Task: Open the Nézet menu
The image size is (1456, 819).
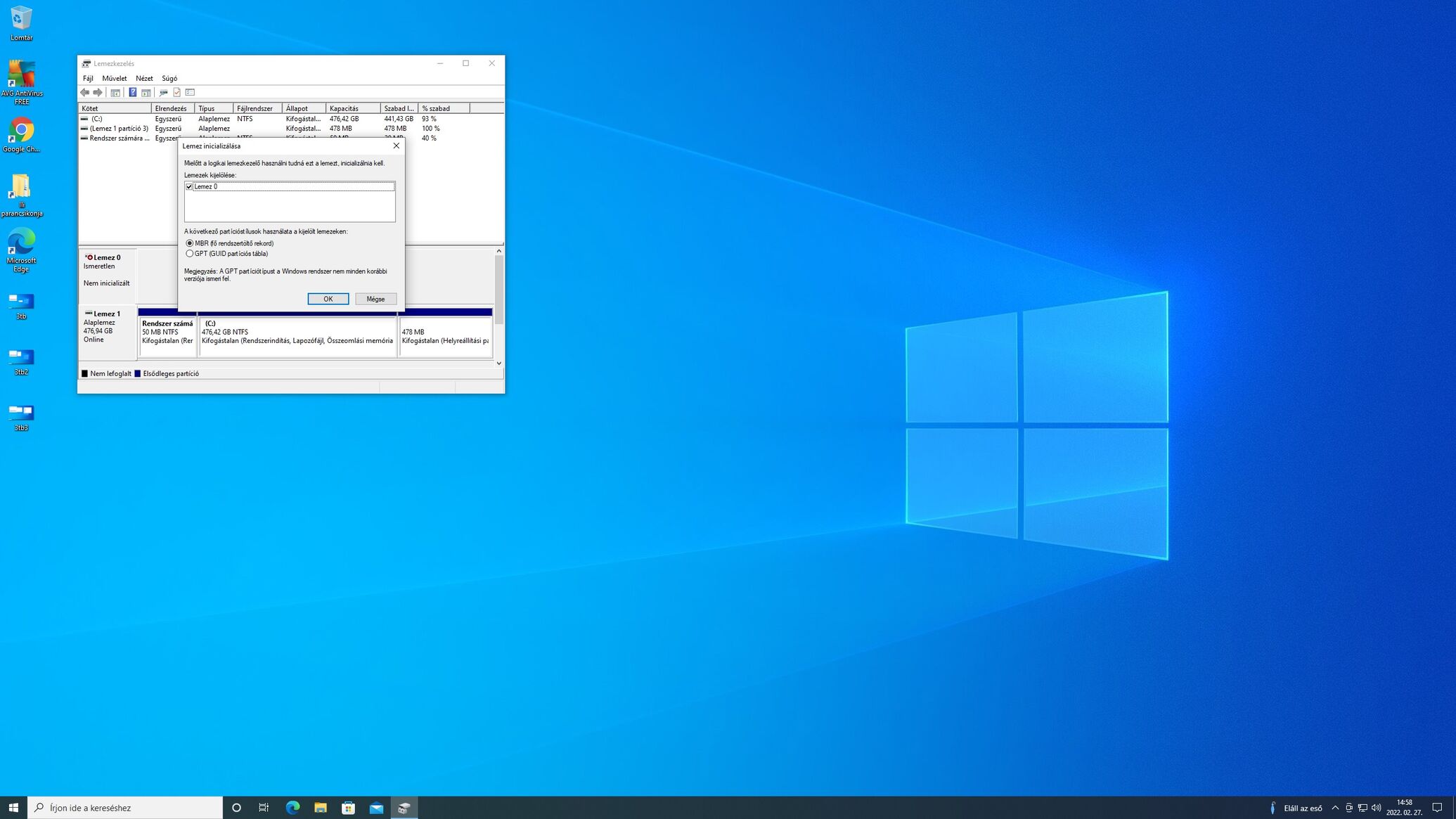Action: click(144, 79)
